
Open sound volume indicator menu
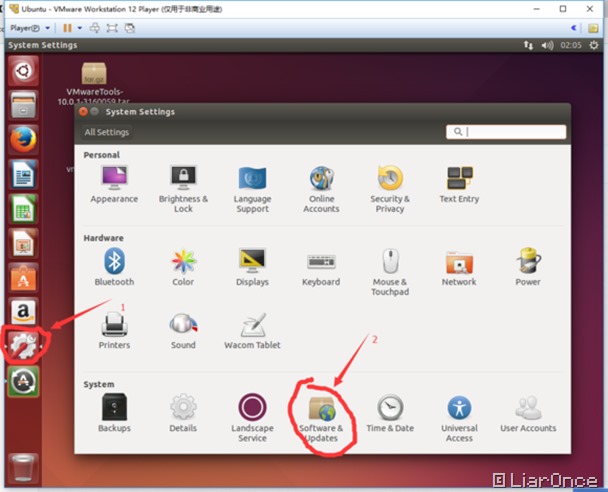pyautogui.click(x=547, y=45)
